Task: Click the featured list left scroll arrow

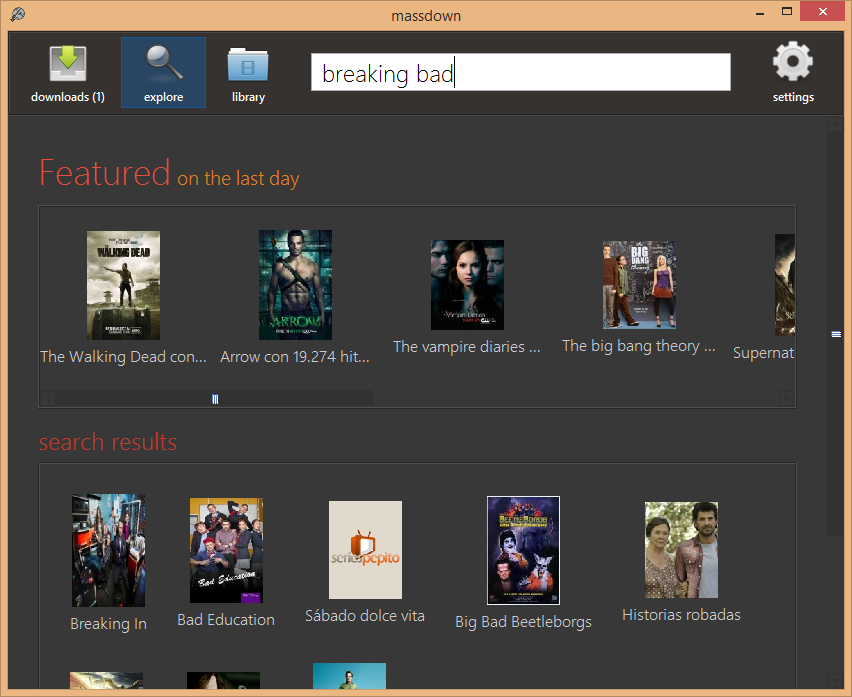Action: point(47,399)
